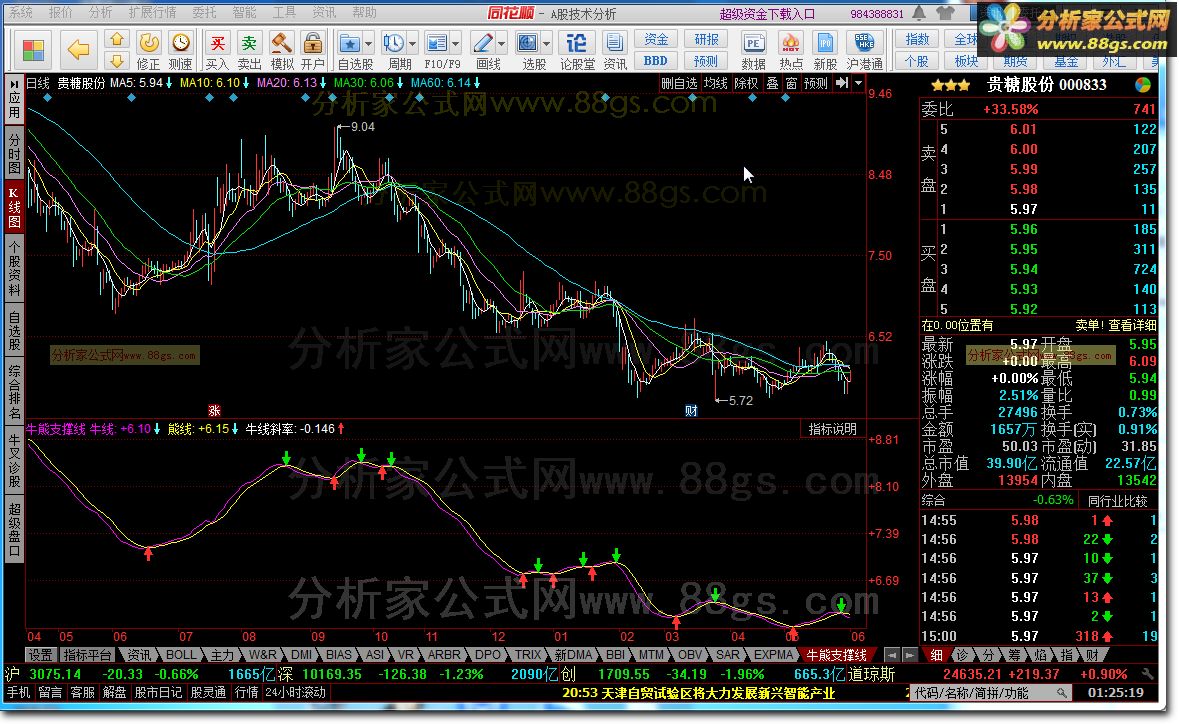Expand the 选股 dropdown arrow
The image size is (1179, 724).
pyautogui.click(x=547, y=44)
